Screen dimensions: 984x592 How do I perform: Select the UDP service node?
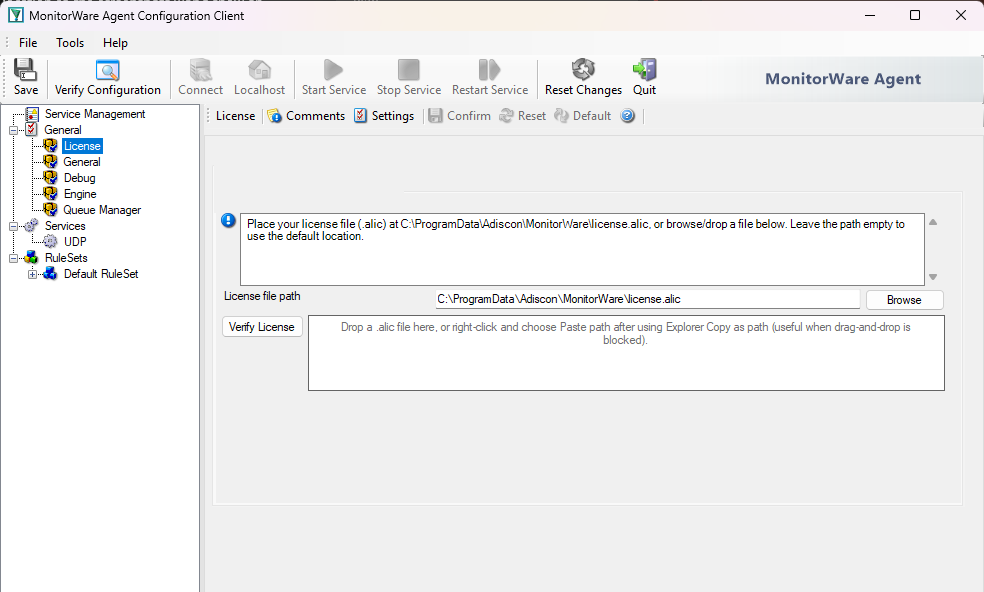[x=75, y=242]
